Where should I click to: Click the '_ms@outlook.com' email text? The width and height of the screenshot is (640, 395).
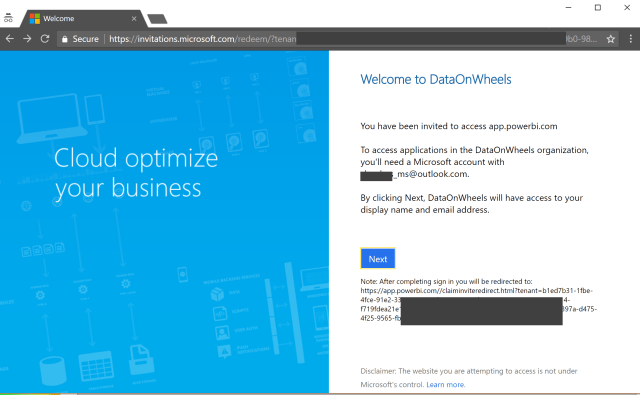pyautogui.click(x=431, y=174)
